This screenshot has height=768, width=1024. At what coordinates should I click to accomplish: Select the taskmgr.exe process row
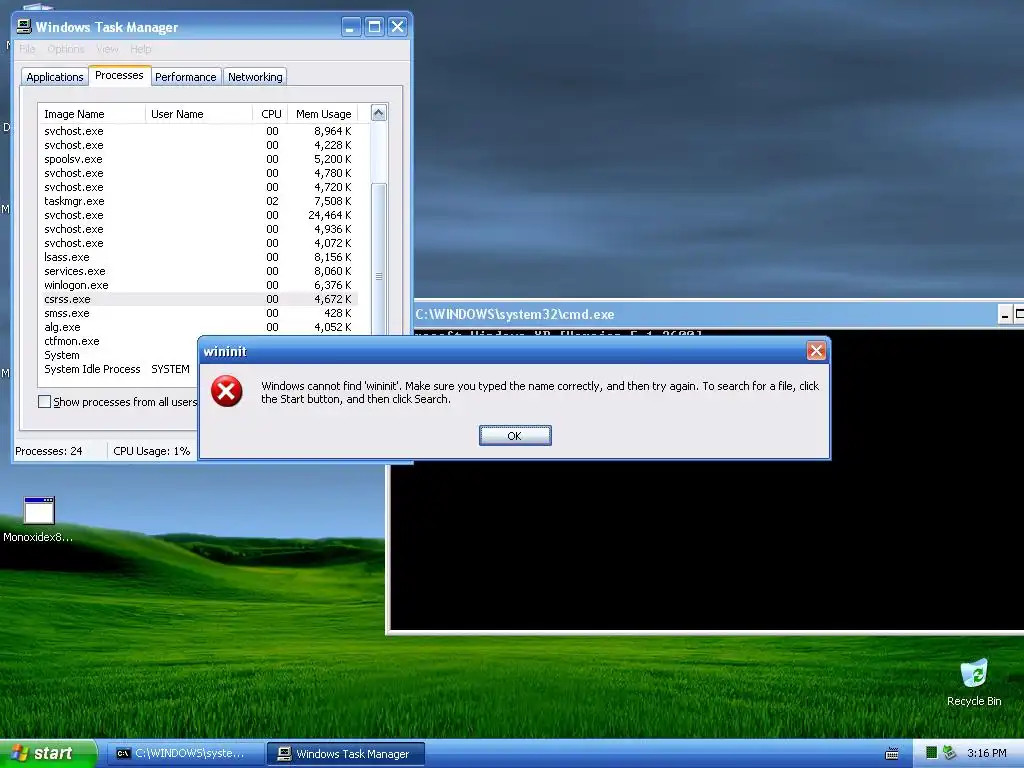point(198,201)
